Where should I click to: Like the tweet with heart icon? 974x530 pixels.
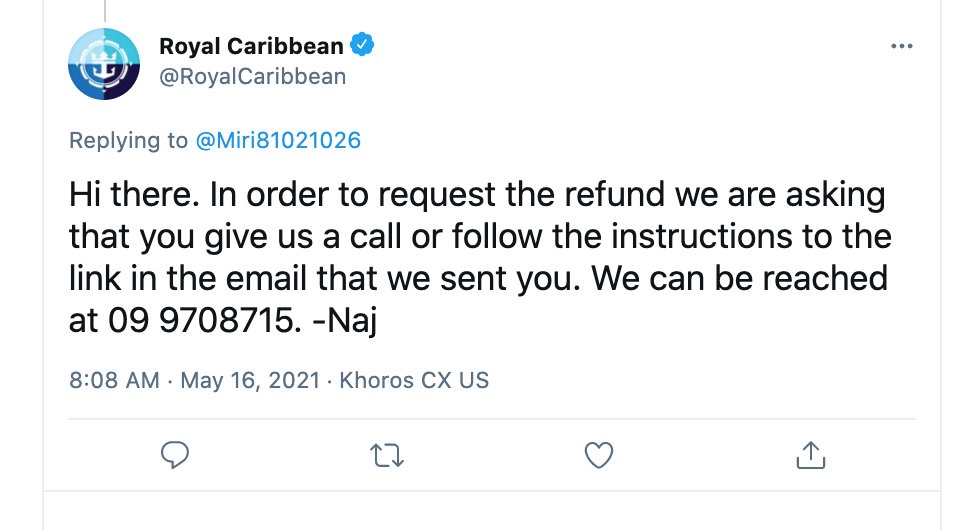(598, 456)
